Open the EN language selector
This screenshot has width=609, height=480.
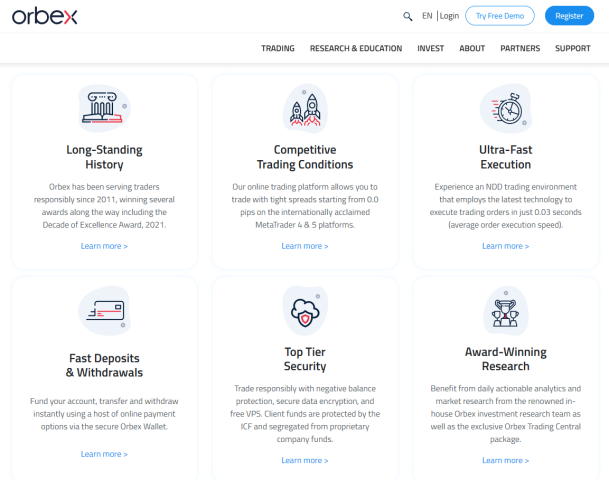pyautogui.click(x=427, y=16)
